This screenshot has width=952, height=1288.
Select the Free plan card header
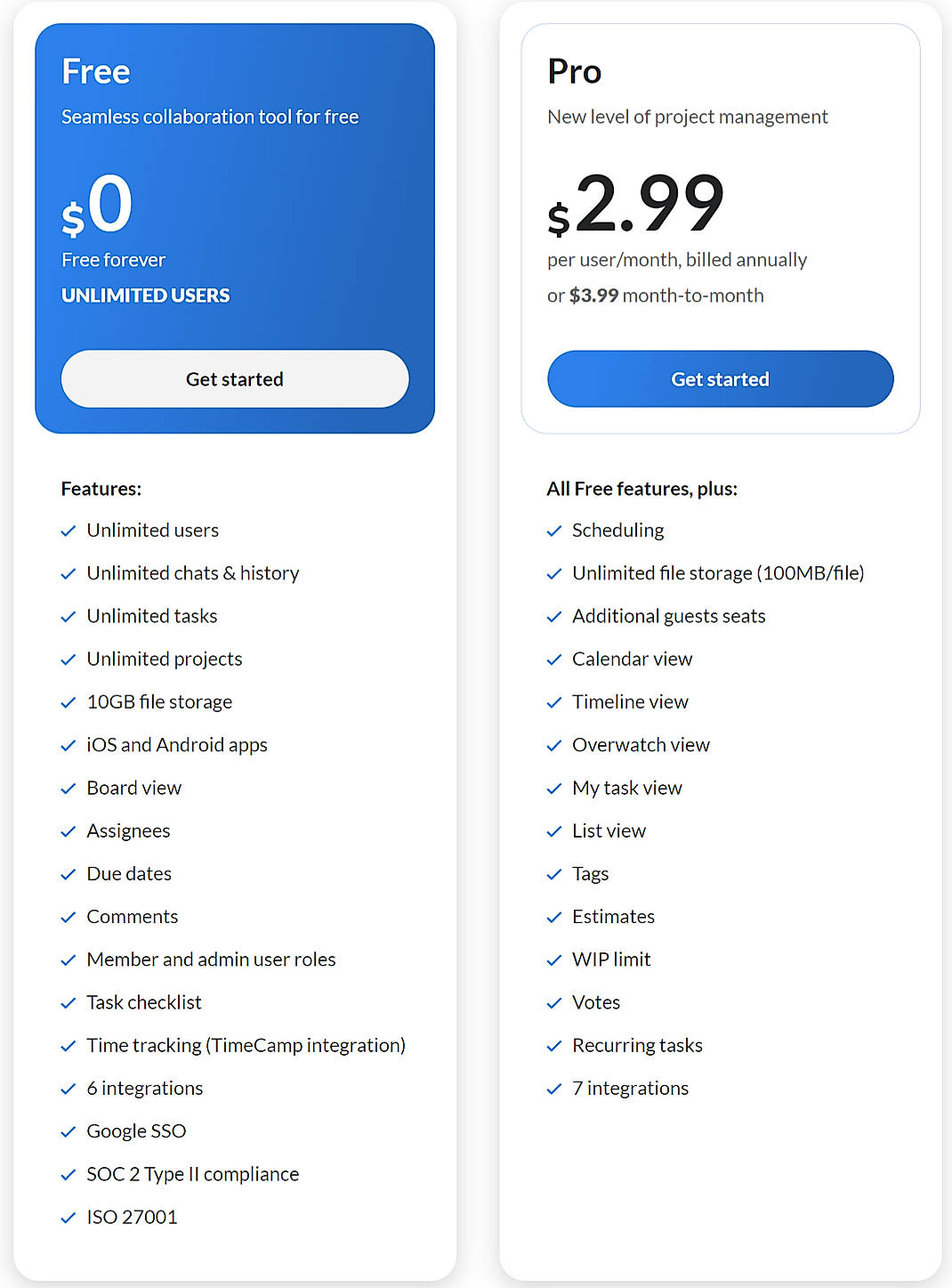(95, 71)
